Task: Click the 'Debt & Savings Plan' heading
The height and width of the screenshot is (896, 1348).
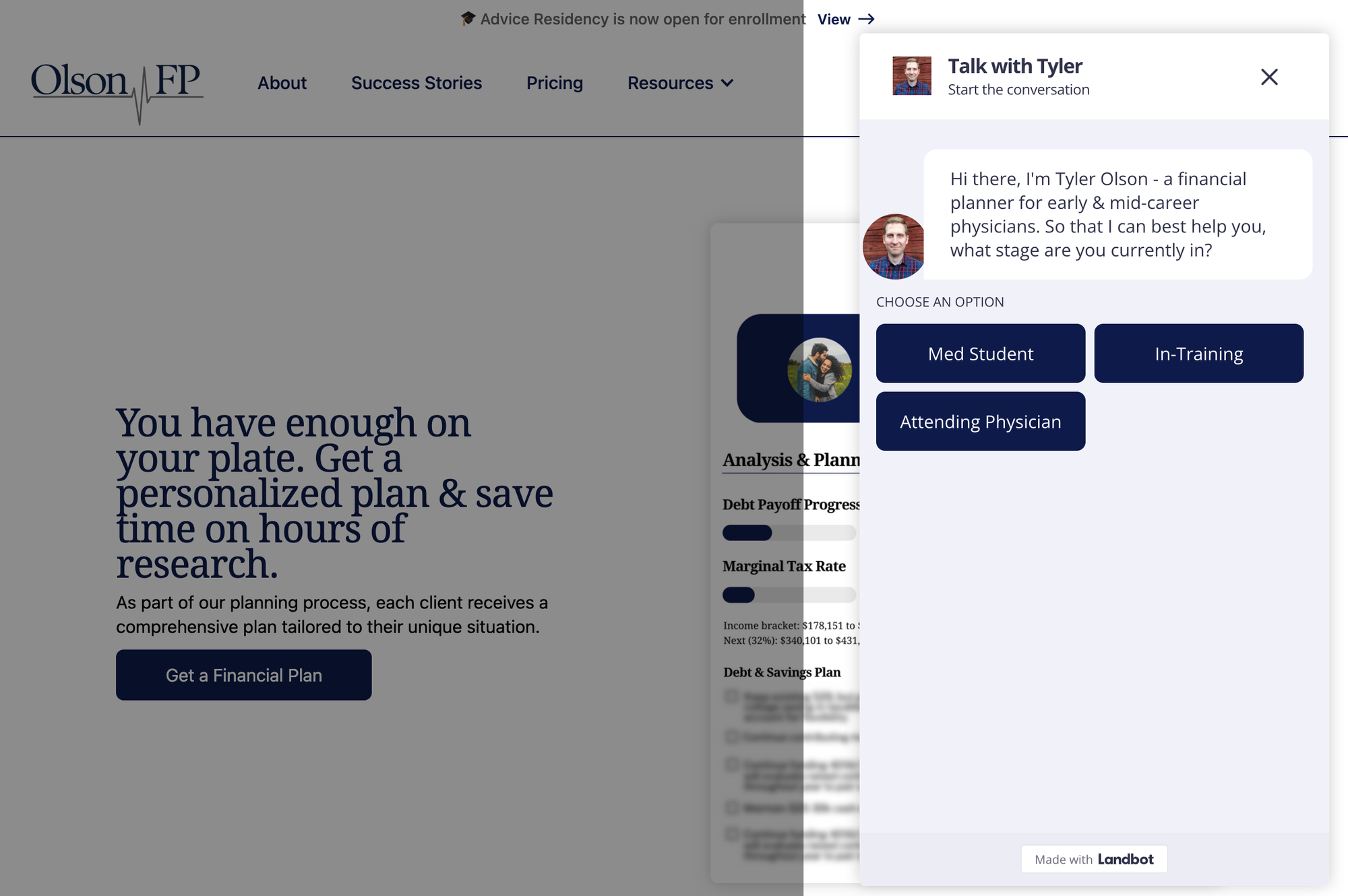Action: [x=782, y=672]
